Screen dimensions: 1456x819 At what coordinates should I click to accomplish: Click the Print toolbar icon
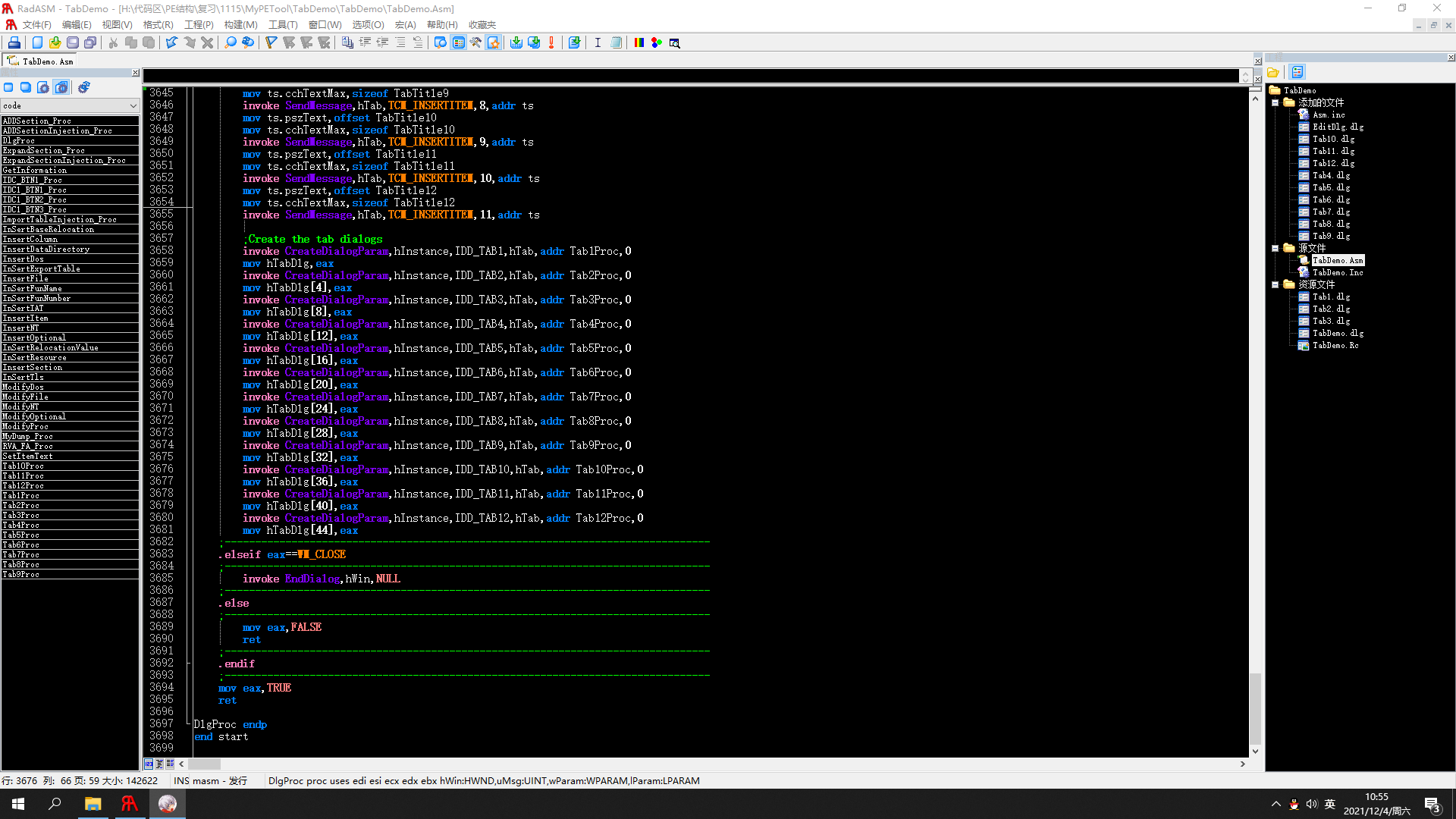[x=14, y=42]
